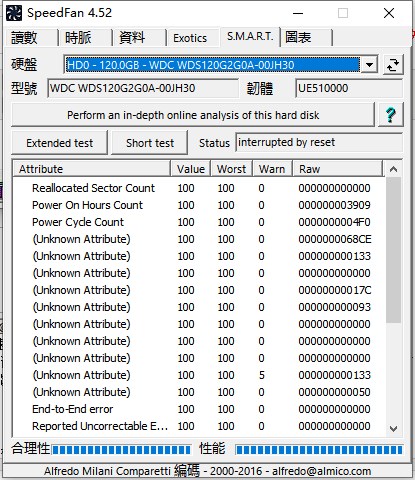415x480 pixels.
Task: Click the 性能 performance progress bar
Action: coord(319,450)
